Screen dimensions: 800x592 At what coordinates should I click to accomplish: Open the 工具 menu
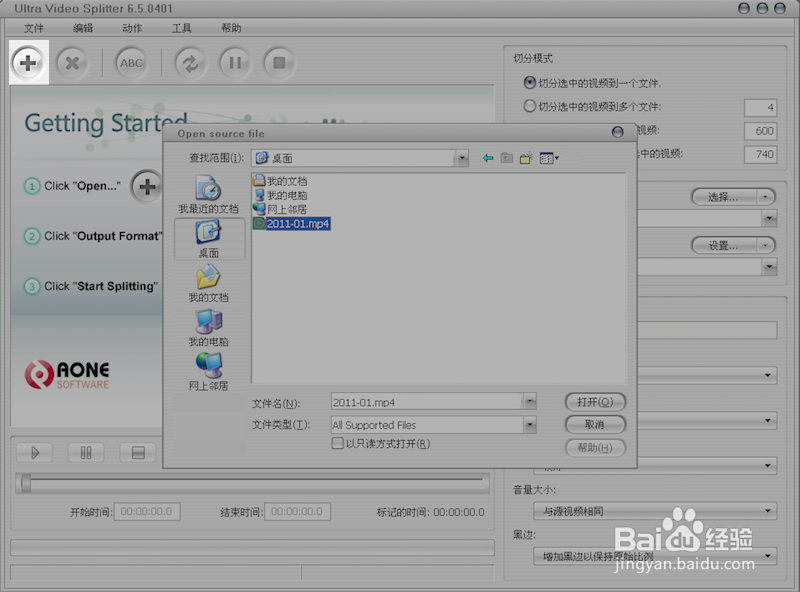(181, 28)
